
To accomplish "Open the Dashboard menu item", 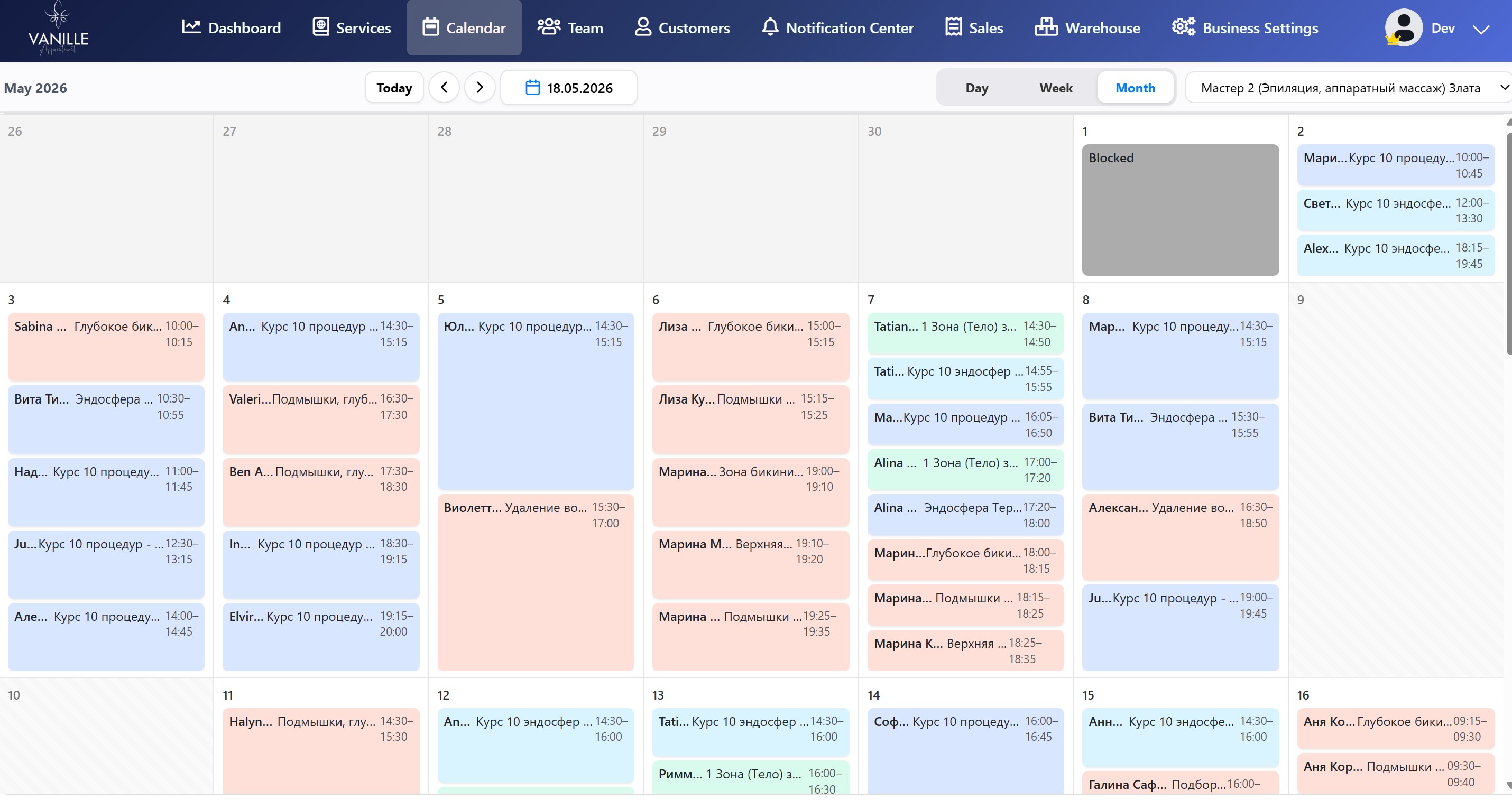I will (x=231, y=27).
